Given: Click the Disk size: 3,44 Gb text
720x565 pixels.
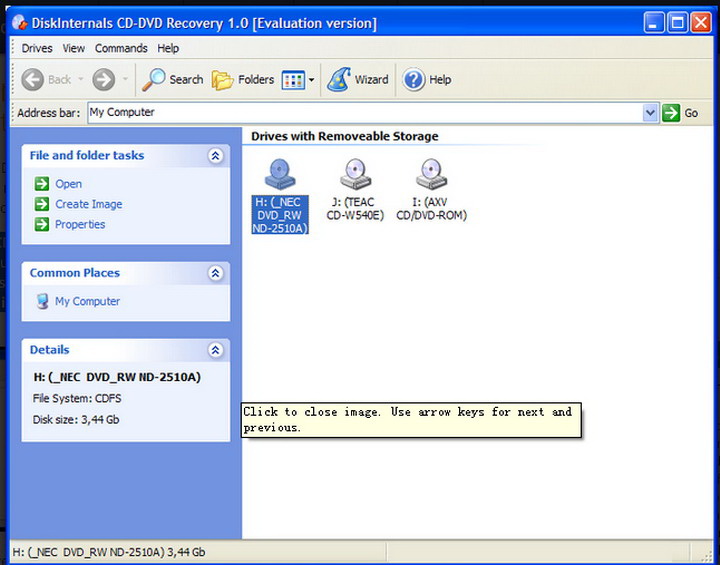Looking at the screenshot, I should click(x=76, y=419).
